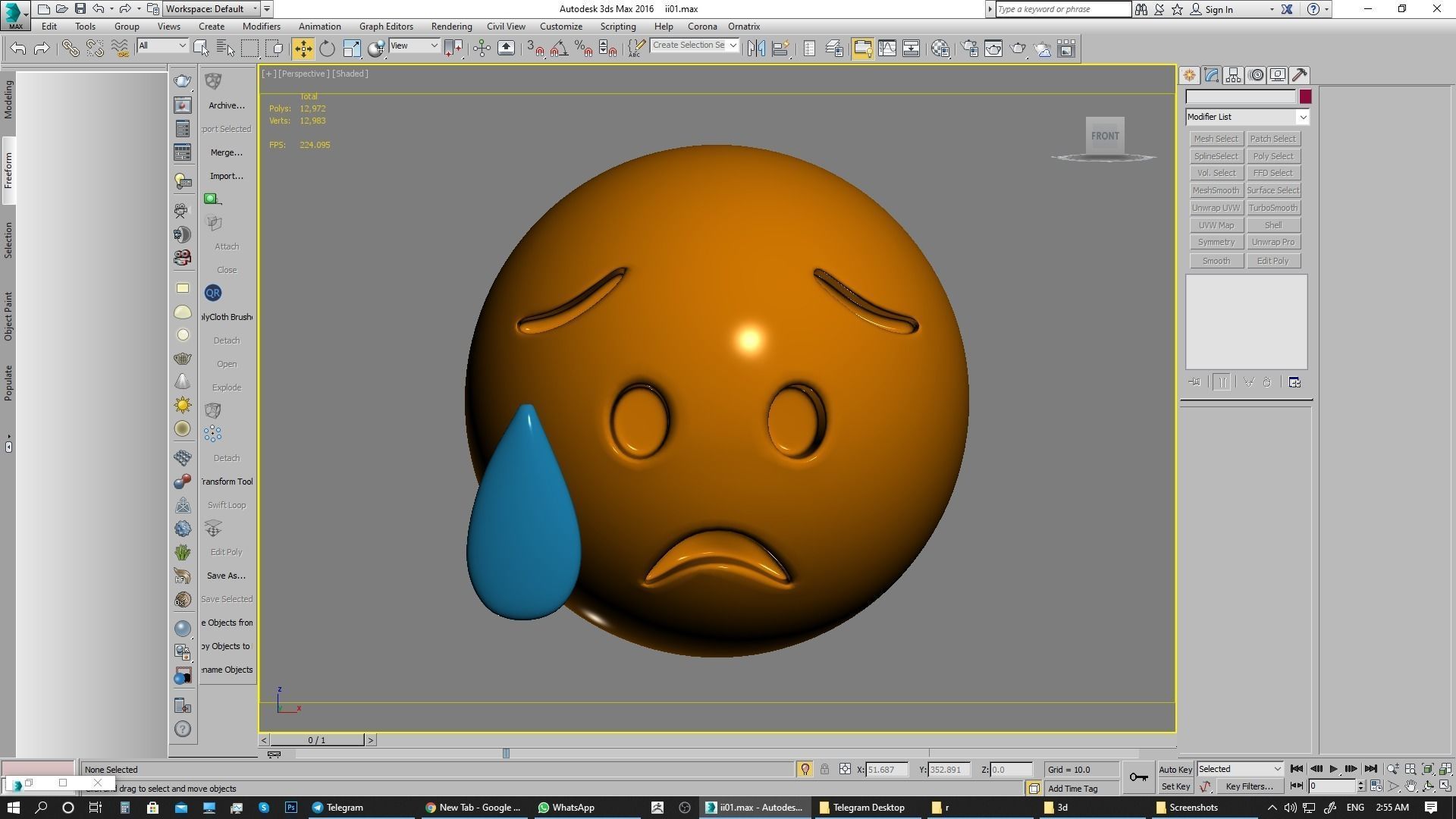Choose Select and Uniform Scale tool

click(x=352, y=49)
